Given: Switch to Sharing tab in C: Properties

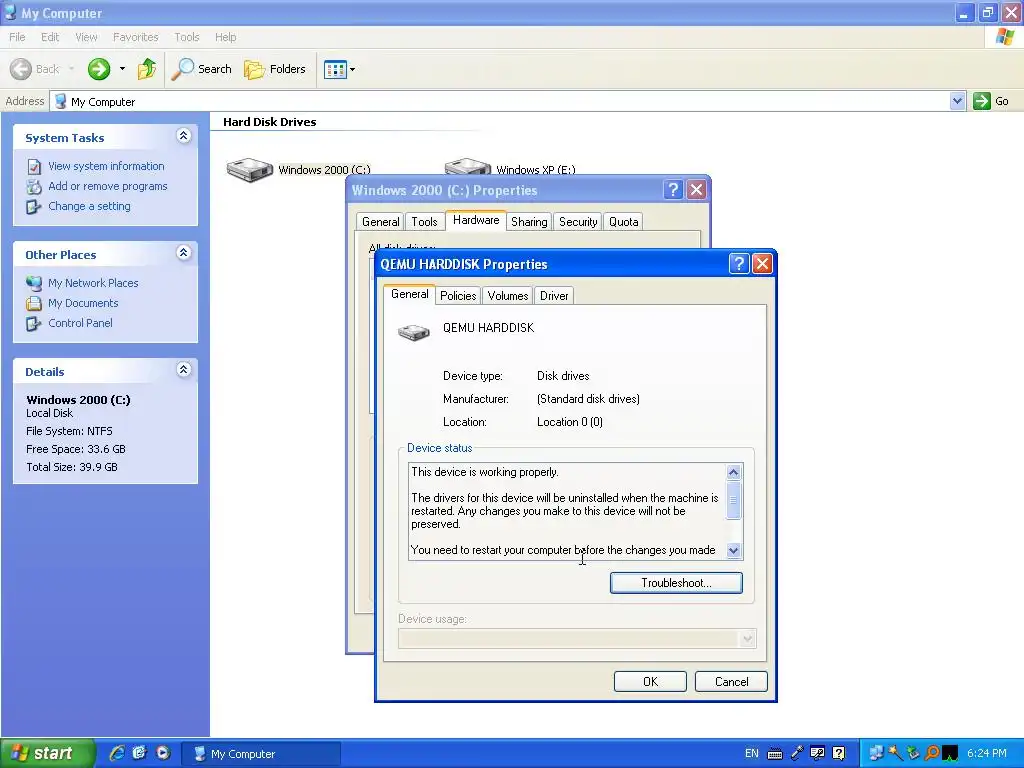Looking at the screenshot, I should point(529,222).
